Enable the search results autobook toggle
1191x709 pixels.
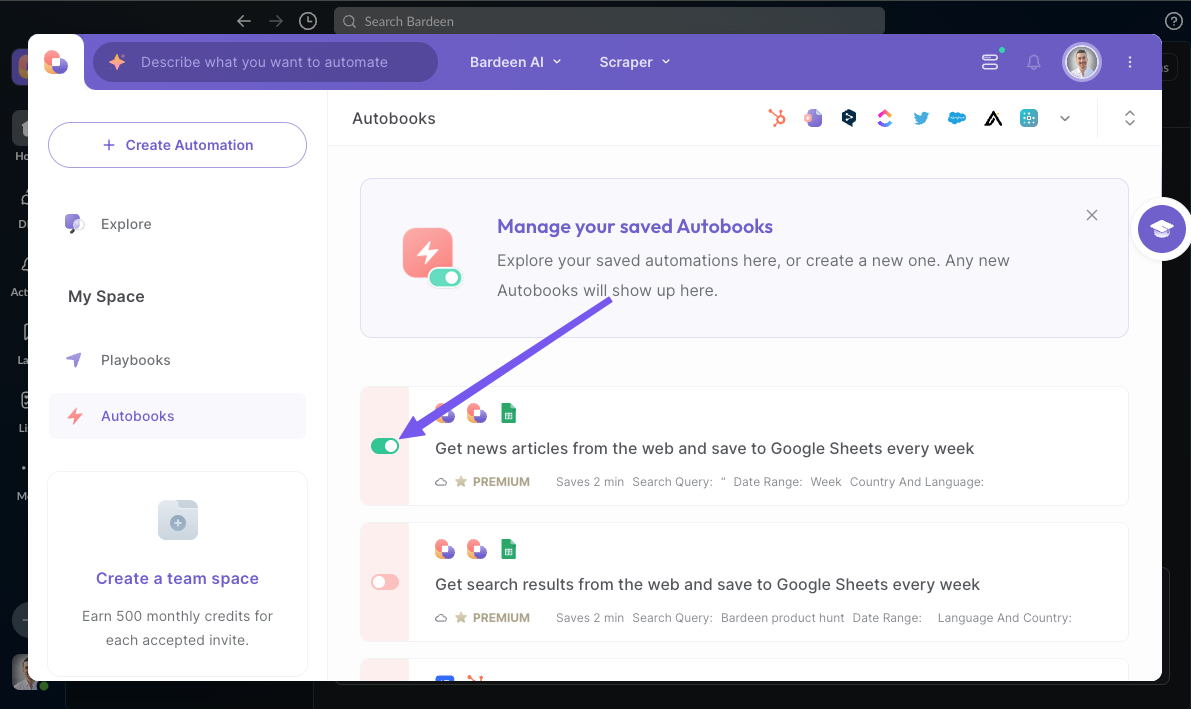click(x=385, y=582)
